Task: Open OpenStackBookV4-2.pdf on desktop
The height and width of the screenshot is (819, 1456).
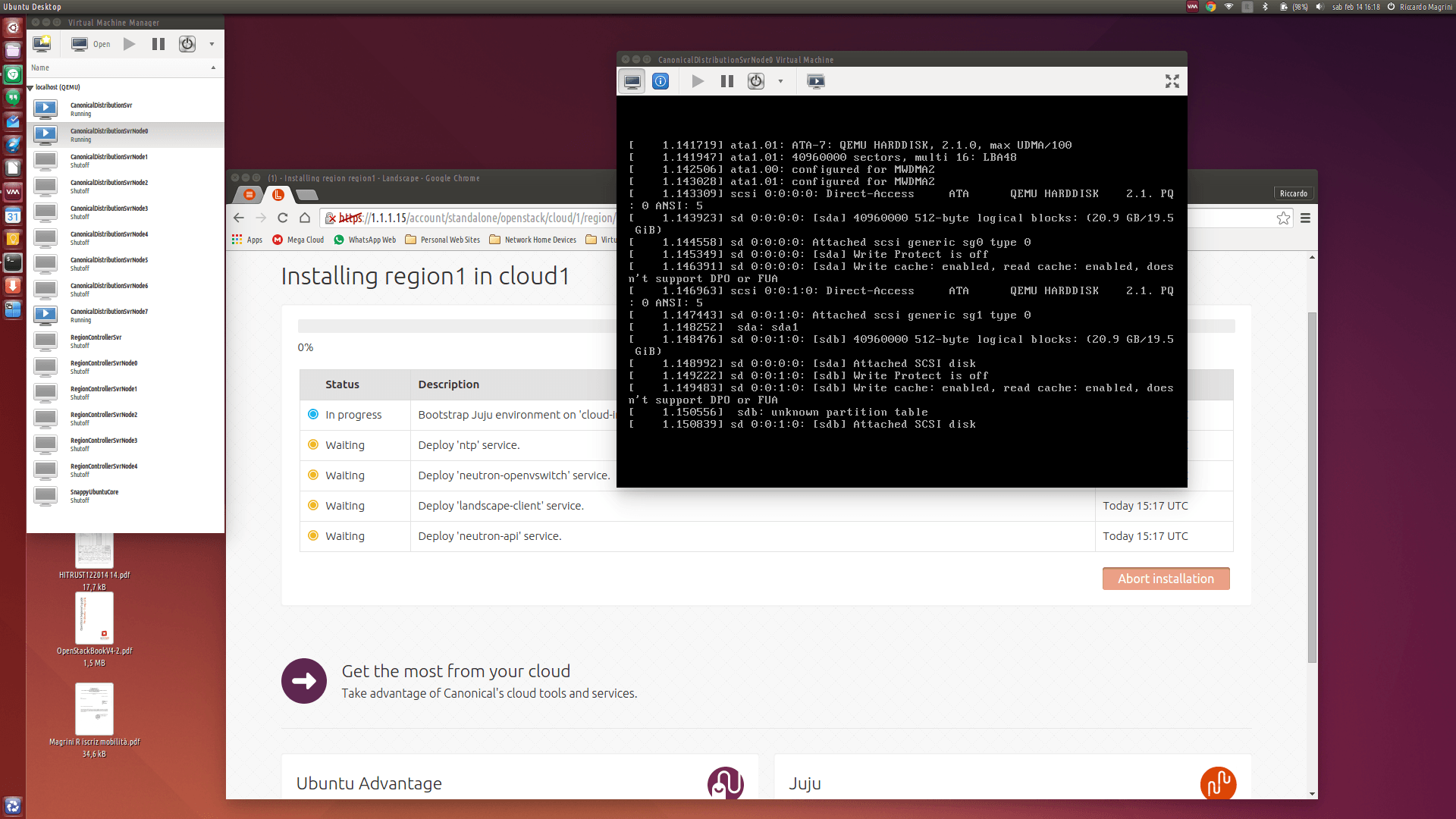Action: [95, 629]
